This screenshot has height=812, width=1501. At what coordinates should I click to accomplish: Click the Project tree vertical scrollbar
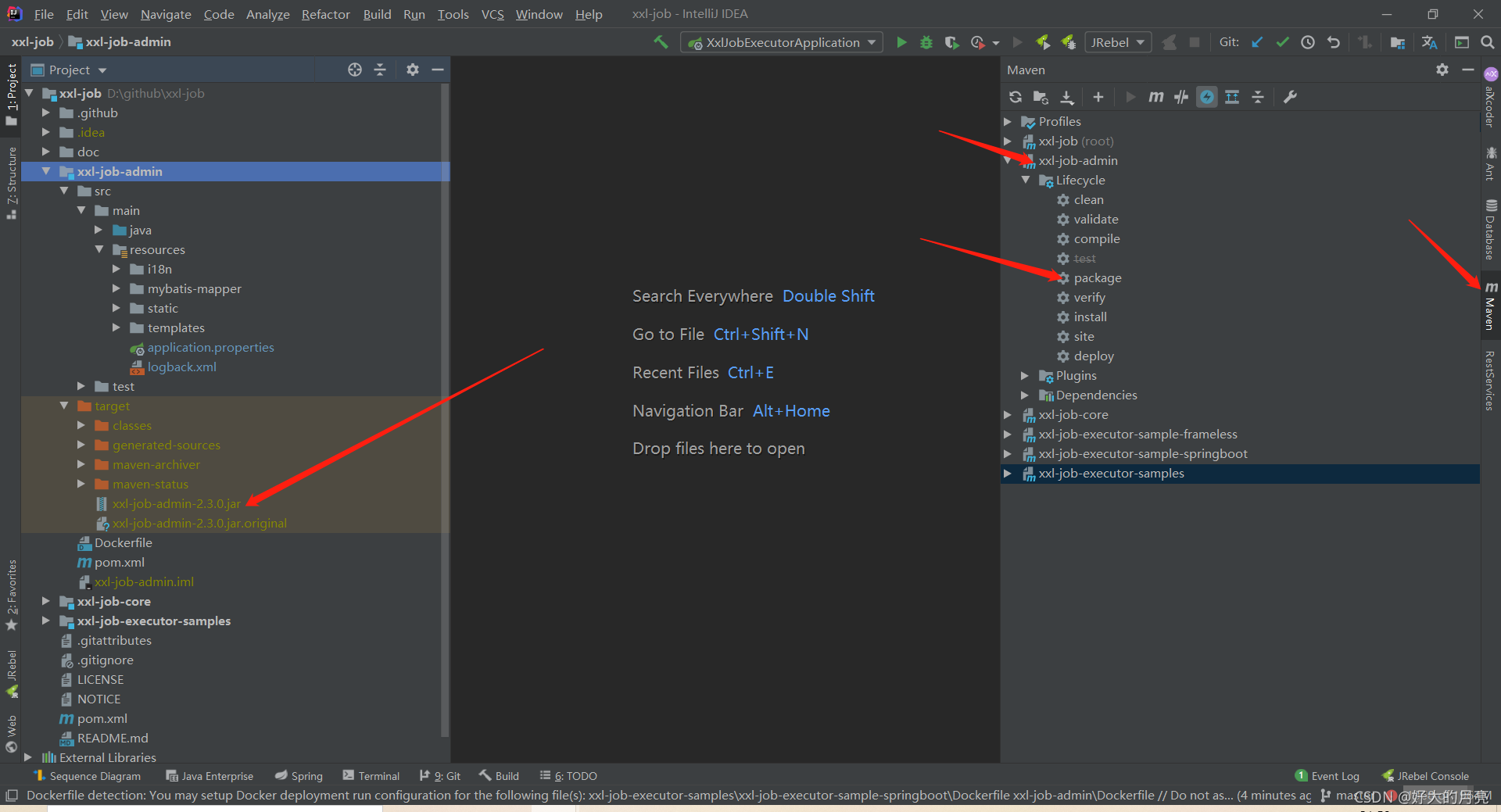[x=445, y=410]
